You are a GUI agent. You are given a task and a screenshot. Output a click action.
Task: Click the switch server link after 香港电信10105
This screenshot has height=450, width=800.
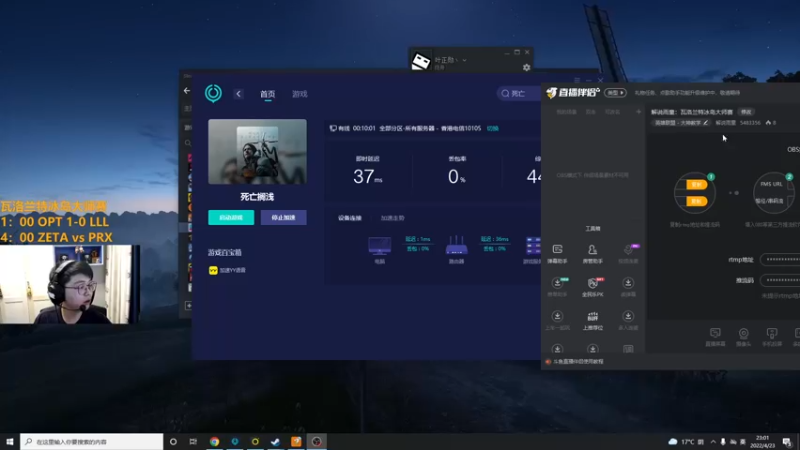pos(492,129)
